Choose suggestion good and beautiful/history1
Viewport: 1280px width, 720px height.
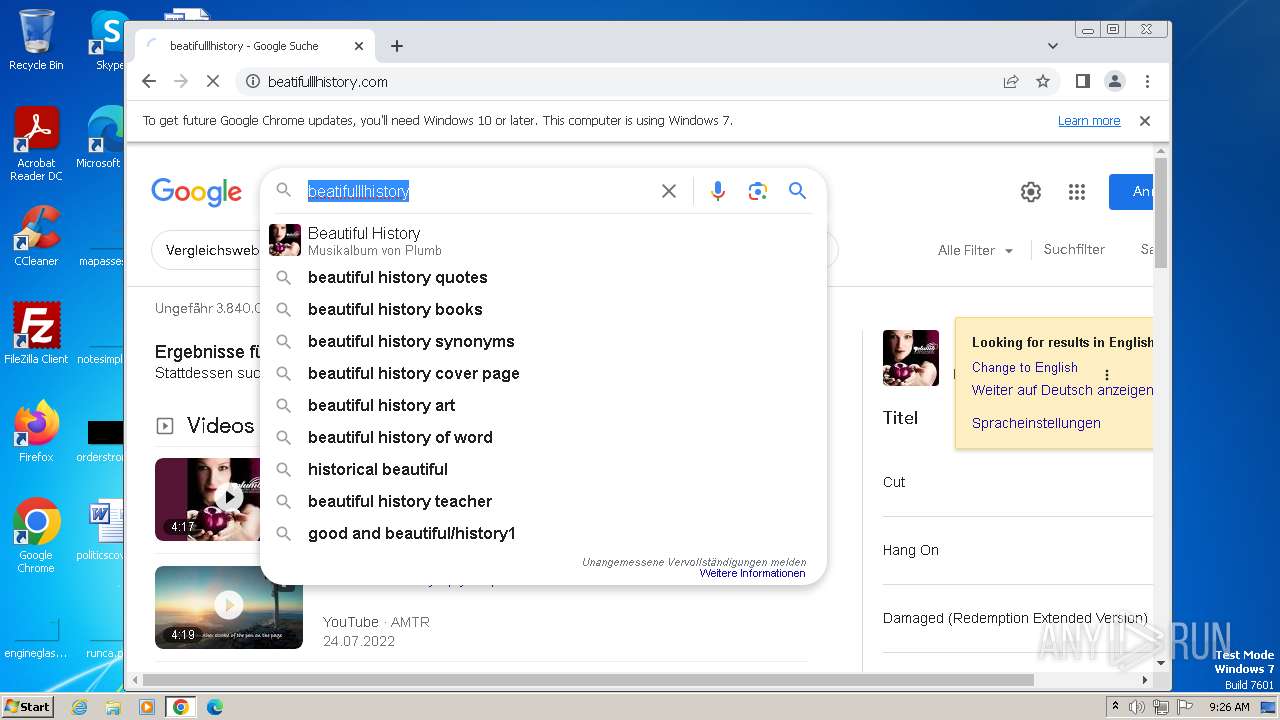(x=544, y=533)
